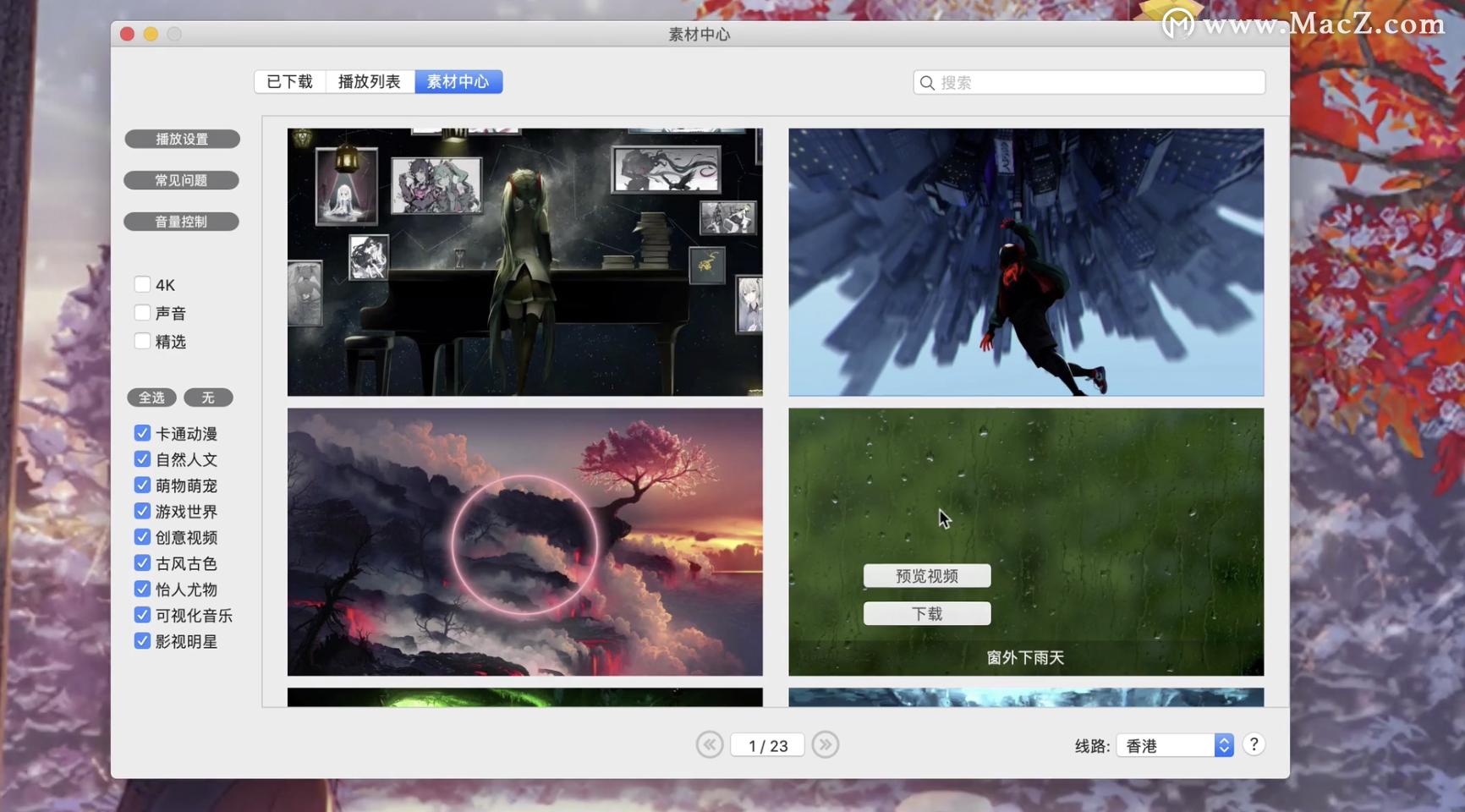Open 播放设置 settings
The width and height of the screenshot is (1465, 812).
pyautogui.click(x=182, y=139)
